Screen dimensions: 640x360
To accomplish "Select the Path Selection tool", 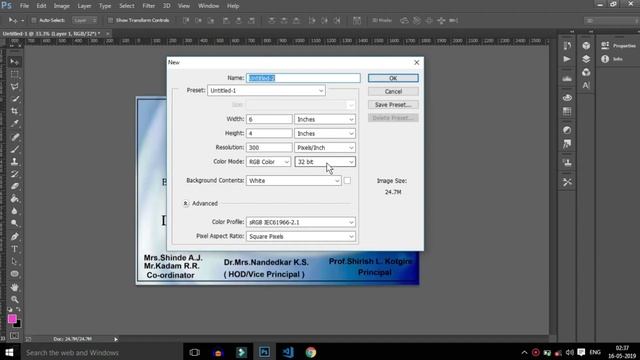I will click(14, 261).
